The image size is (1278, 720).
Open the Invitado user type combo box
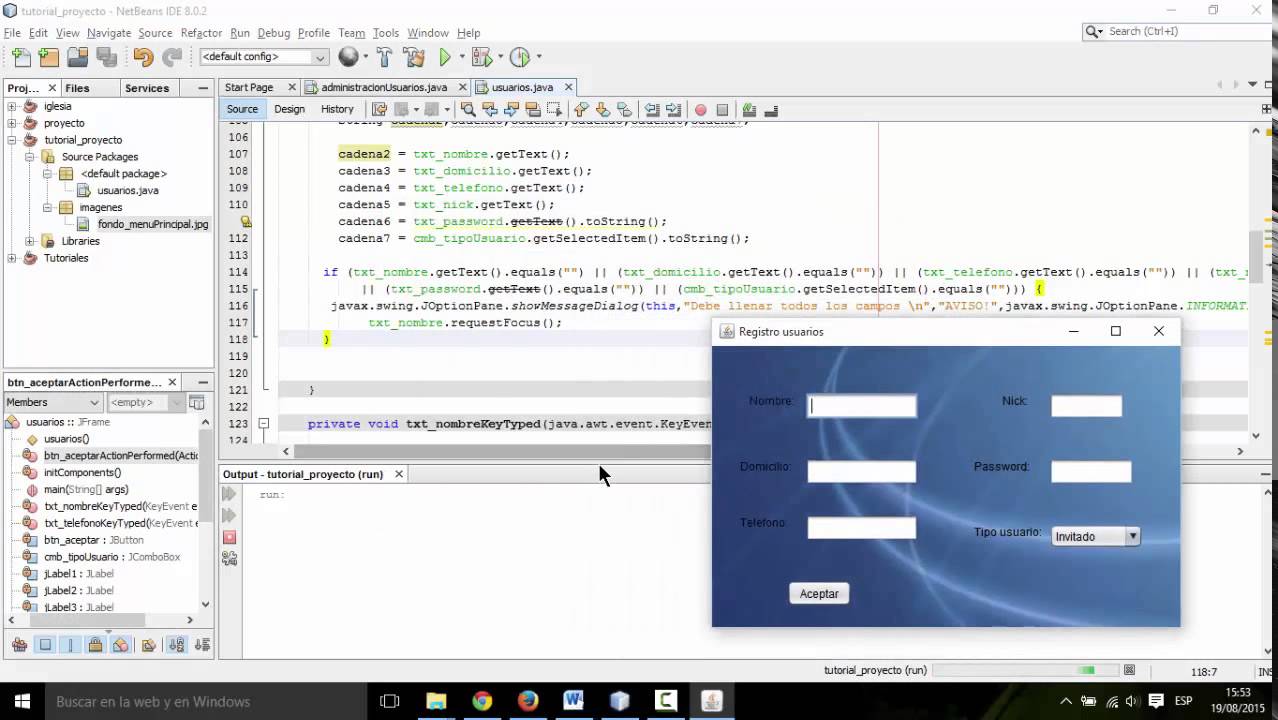click(x=1096, y=536)
